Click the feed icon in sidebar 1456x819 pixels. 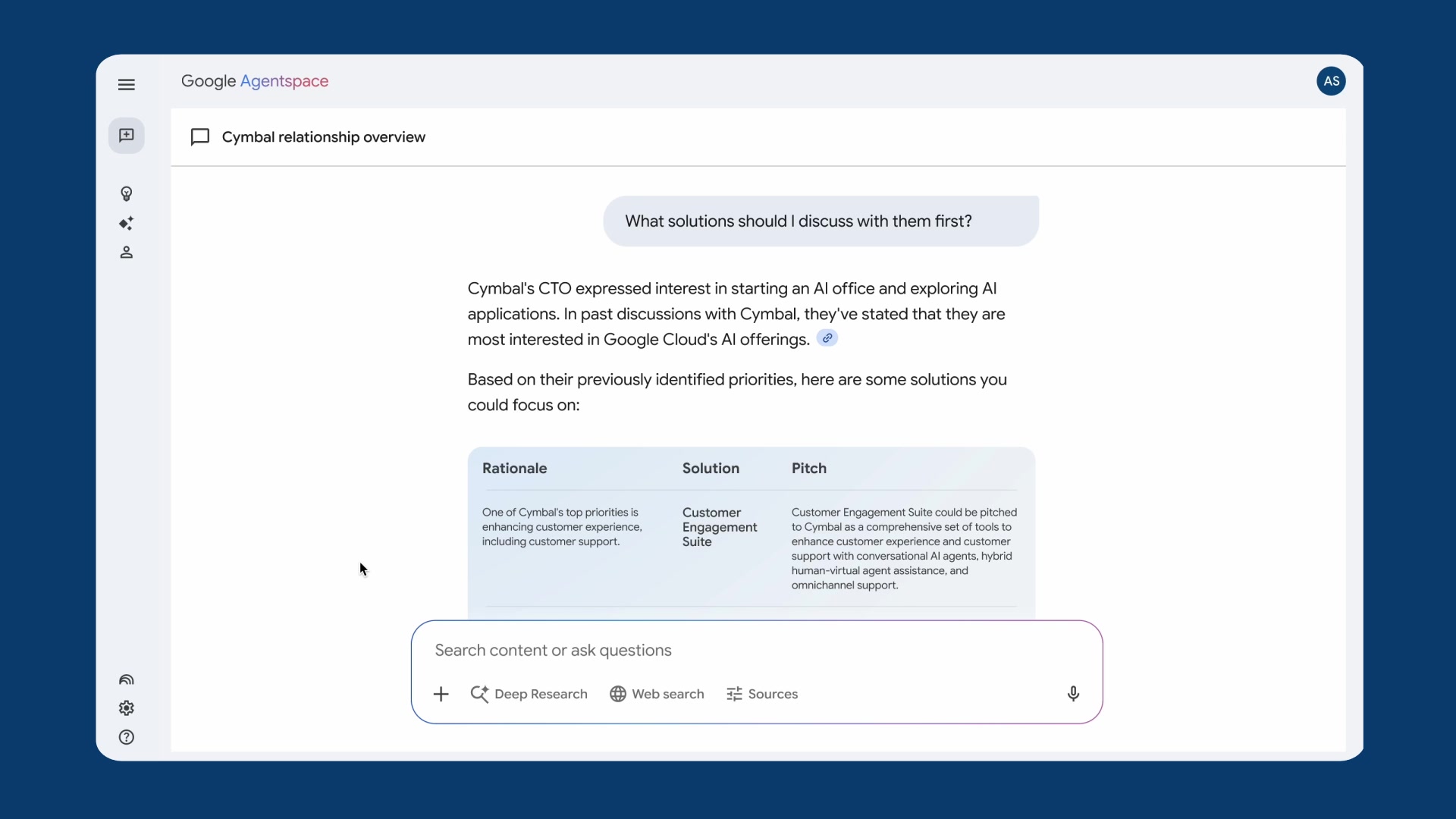tap(127, 679)
